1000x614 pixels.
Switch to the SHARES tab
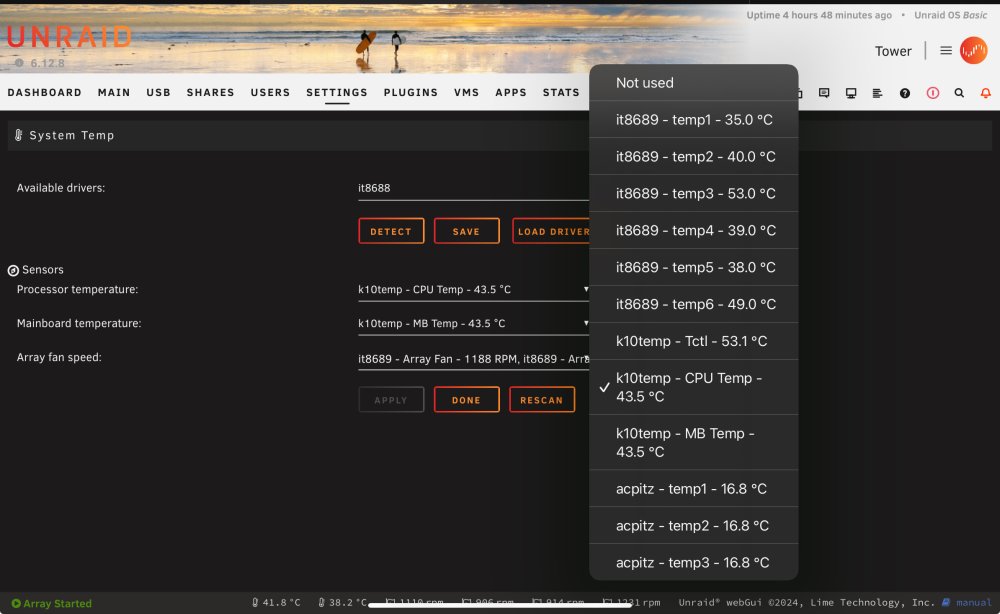click(x=210, y=92)
